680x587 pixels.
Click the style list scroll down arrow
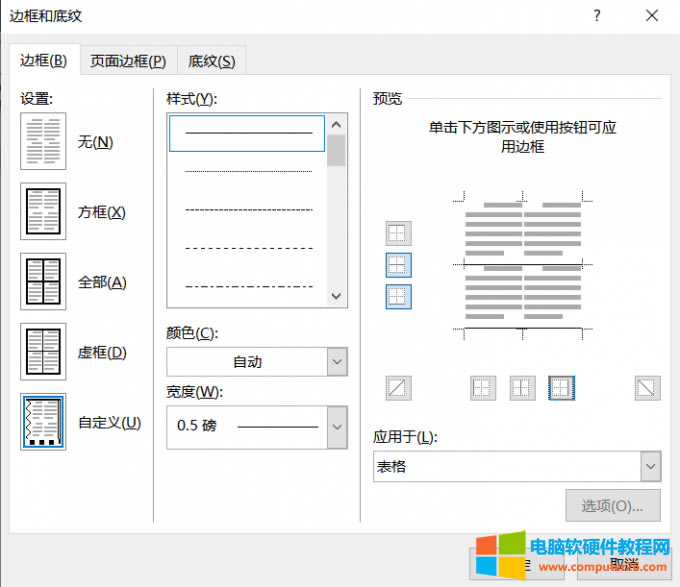click(336, 296)
